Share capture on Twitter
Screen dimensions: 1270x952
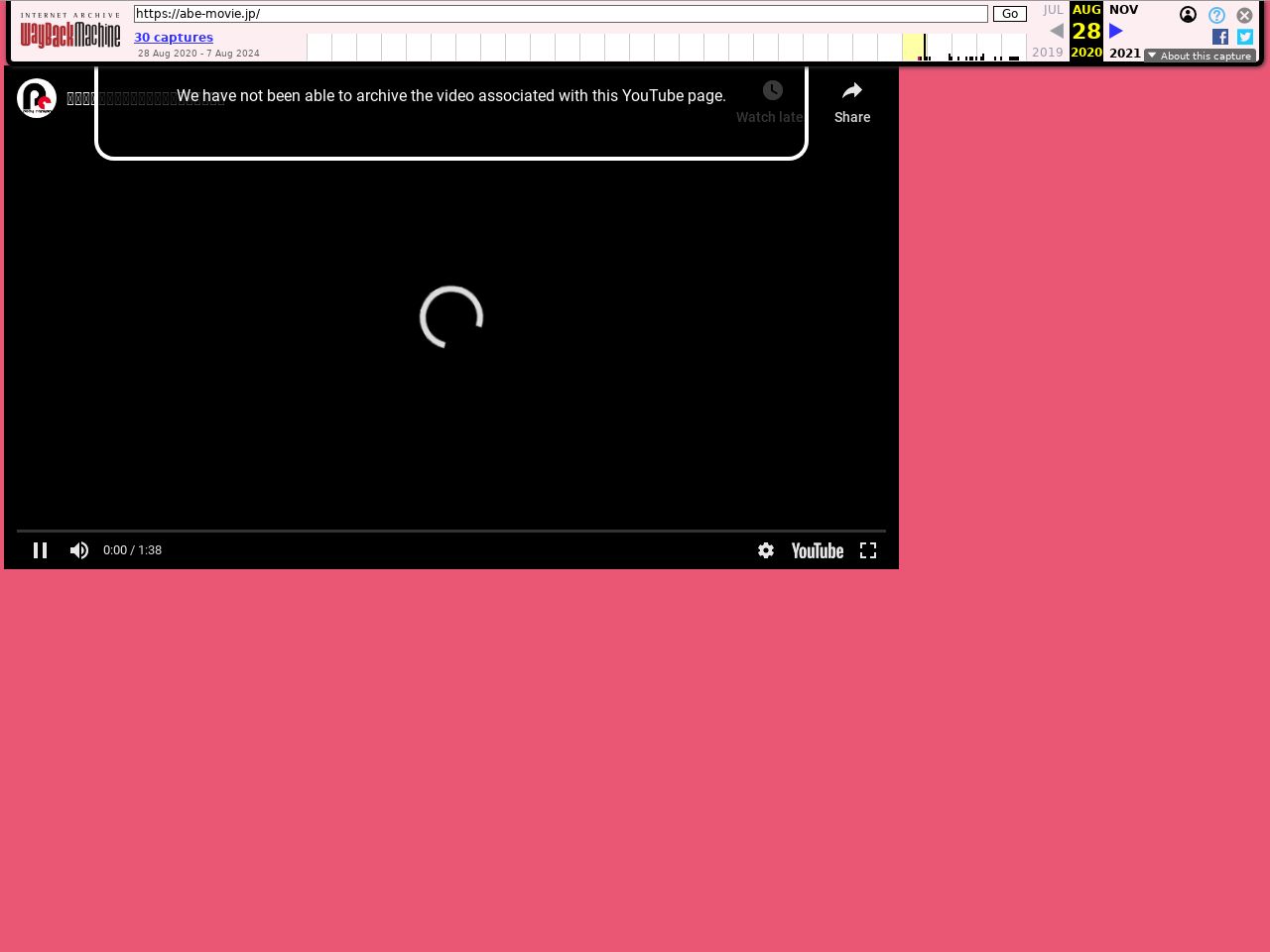click(x=1245, y=37)
